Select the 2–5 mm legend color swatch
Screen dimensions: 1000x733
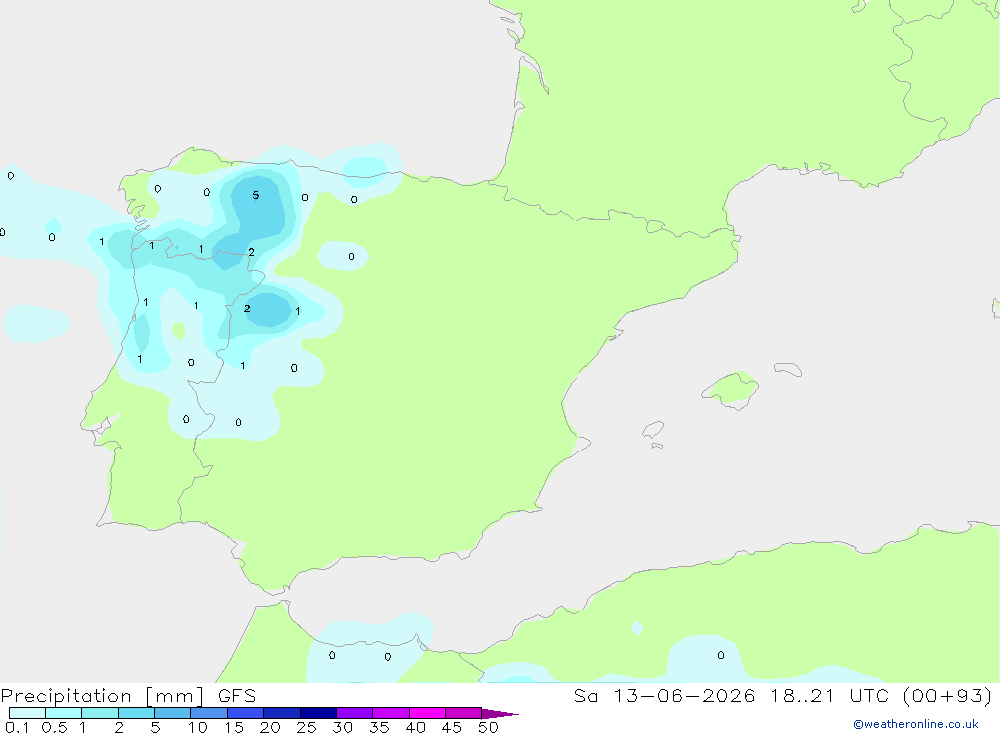[136, 713]
